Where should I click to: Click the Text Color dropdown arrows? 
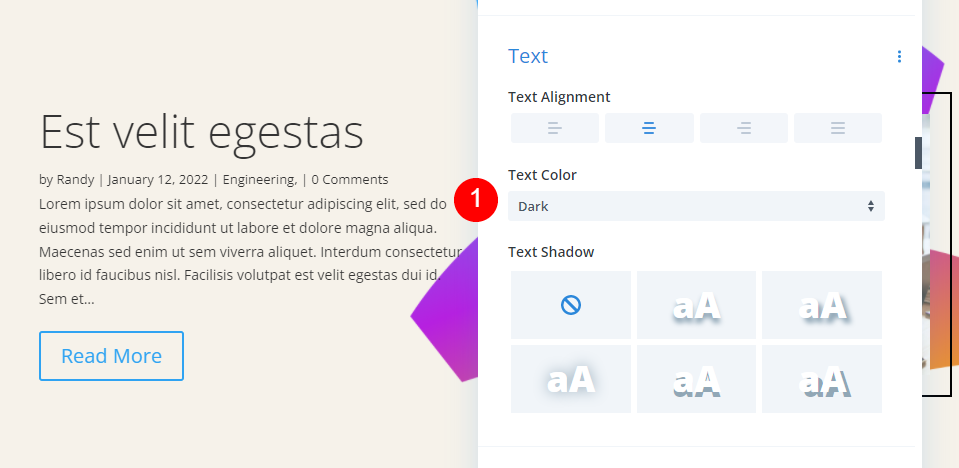pos(871,206)
